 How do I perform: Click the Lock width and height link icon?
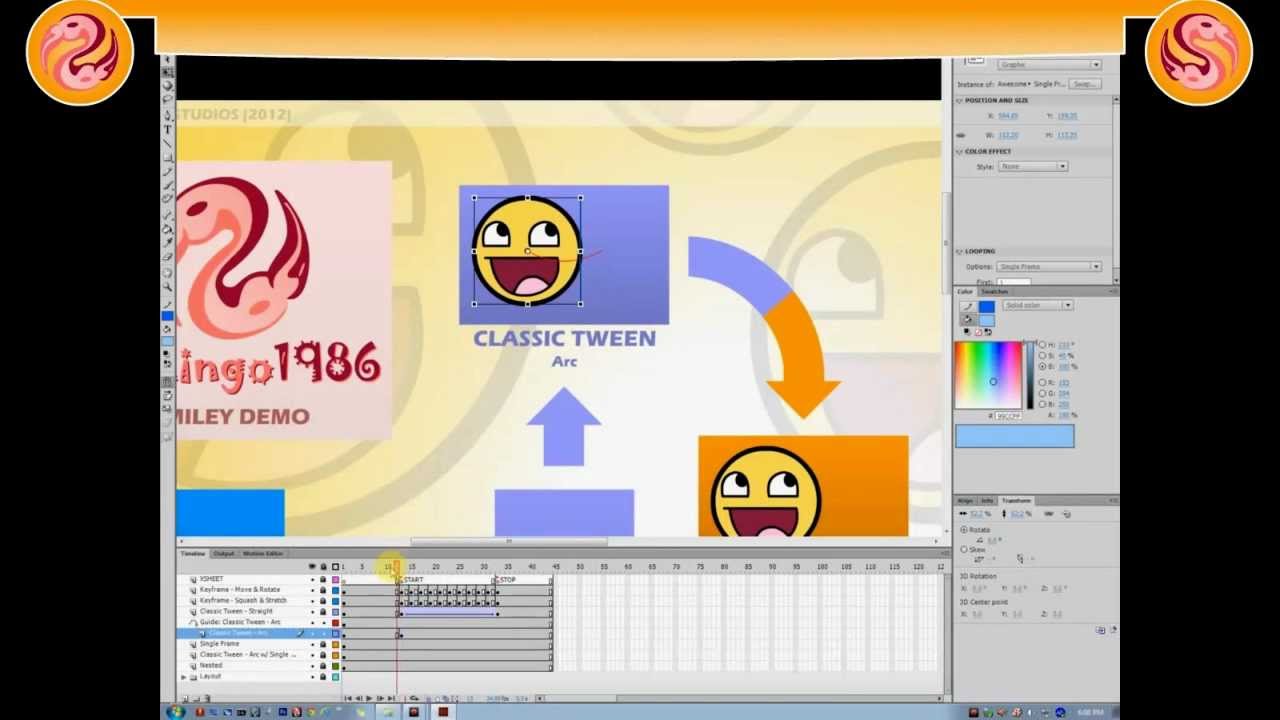(x=962, y=135)
